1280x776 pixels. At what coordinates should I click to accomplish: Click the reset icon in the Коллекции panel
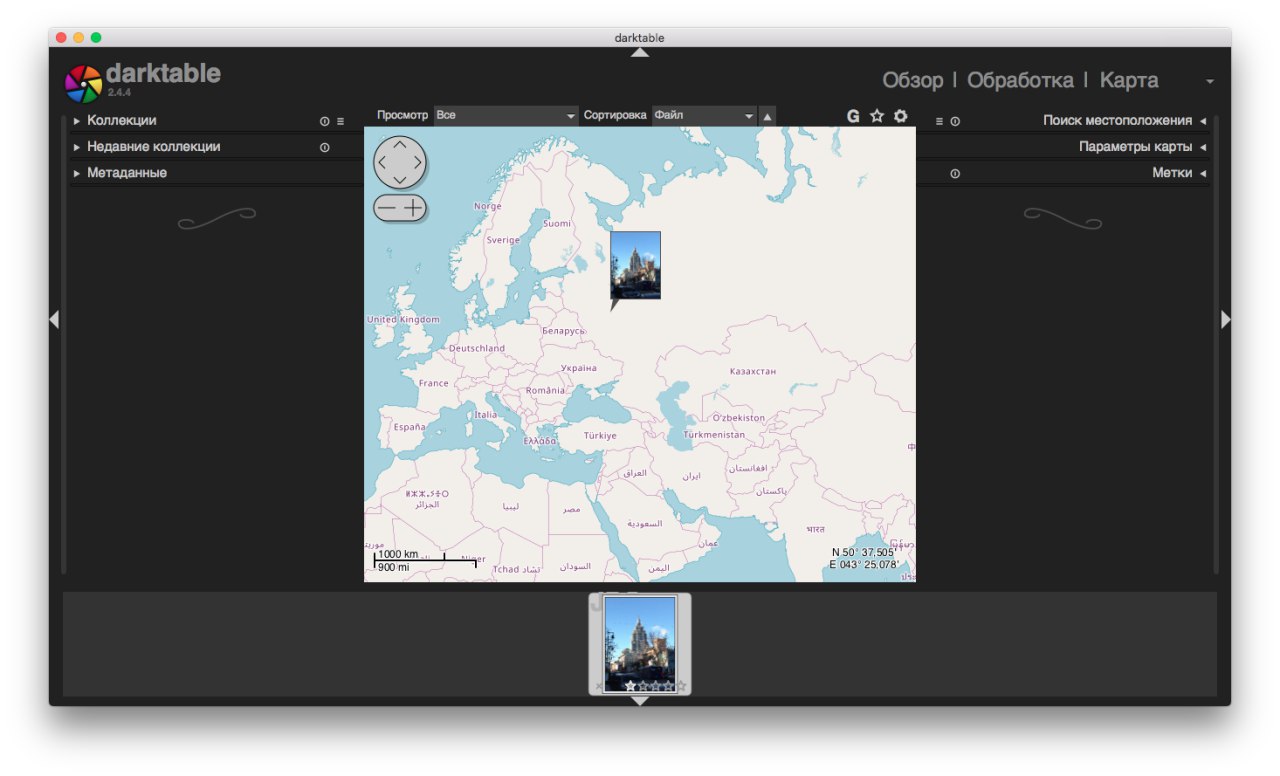pos(324,121)
